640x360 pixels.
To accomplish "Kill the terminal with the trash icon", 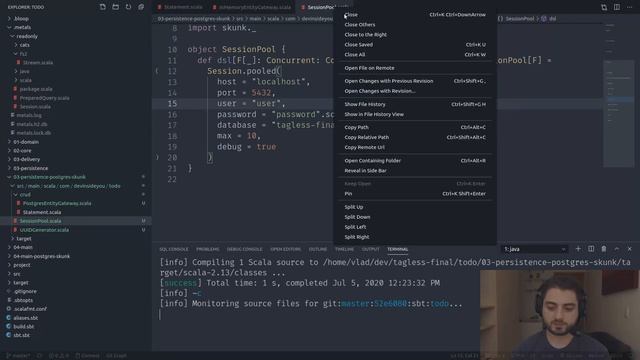I will 604,249.
